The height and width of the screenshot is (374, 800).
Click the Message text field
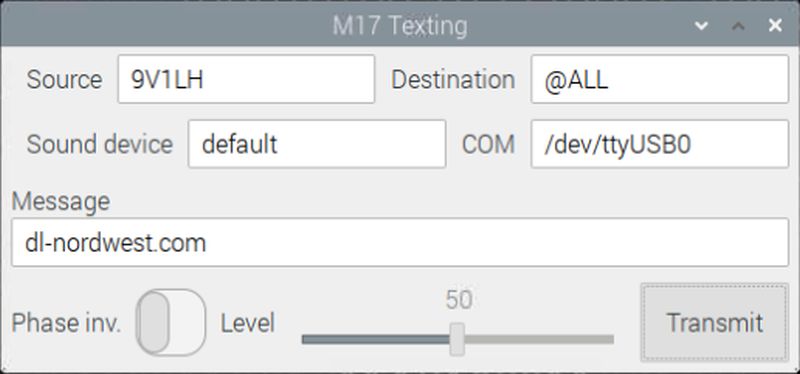click(x=400, y=242)
